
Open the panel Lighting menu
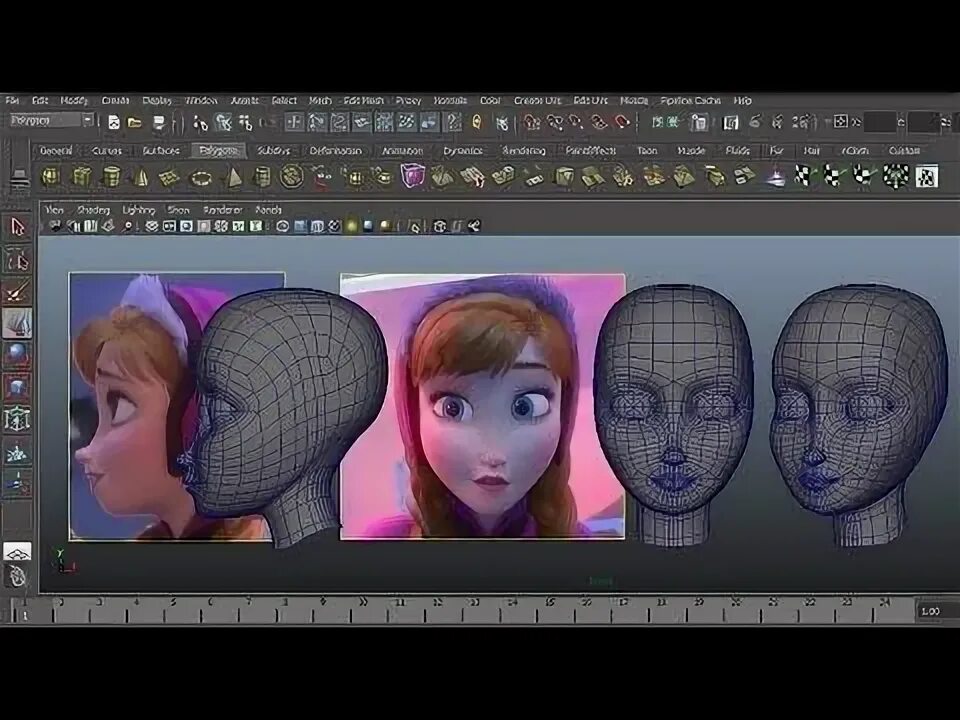[139, 210]
